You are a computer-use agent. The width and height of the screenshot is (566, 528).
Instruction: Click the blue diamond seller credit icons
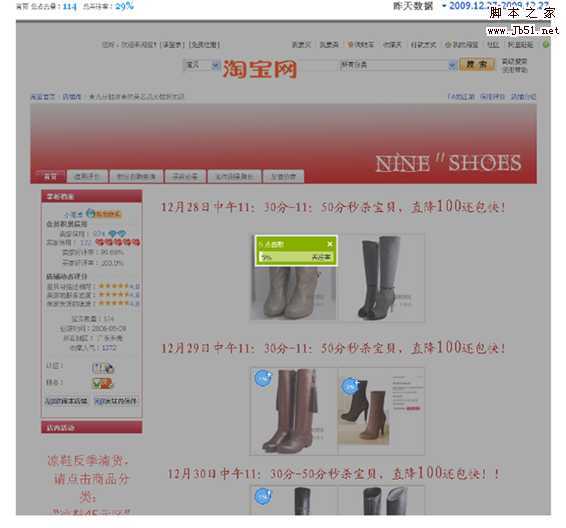[x=117, y=234]
